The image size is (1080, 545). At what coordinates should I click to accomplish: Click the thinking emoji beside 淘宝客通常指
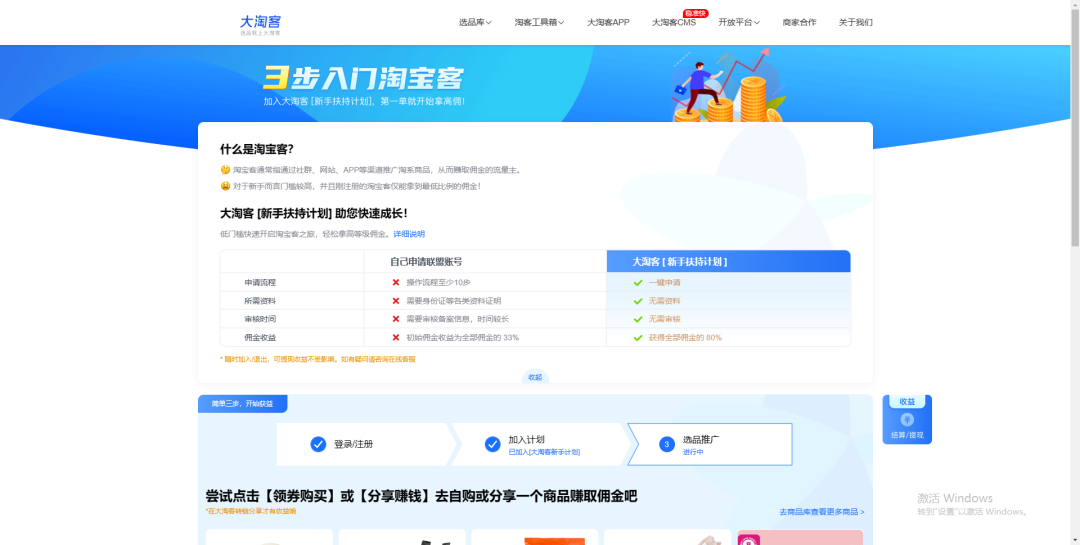click(225, 169)
